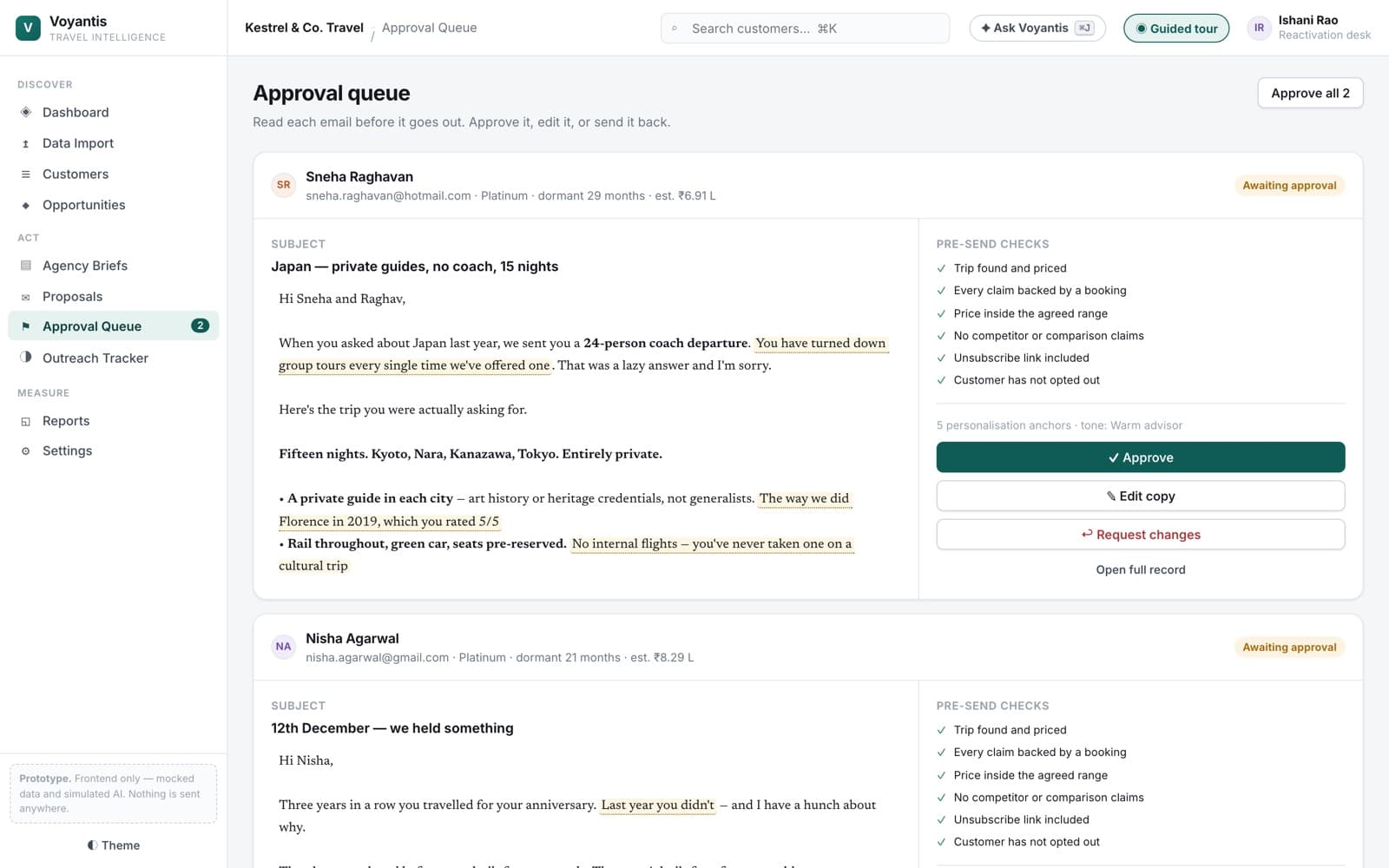Click Nisha's 'Unsubscribe link included' check
This screenshot has width=1389, height=868.
(1021, 819)
